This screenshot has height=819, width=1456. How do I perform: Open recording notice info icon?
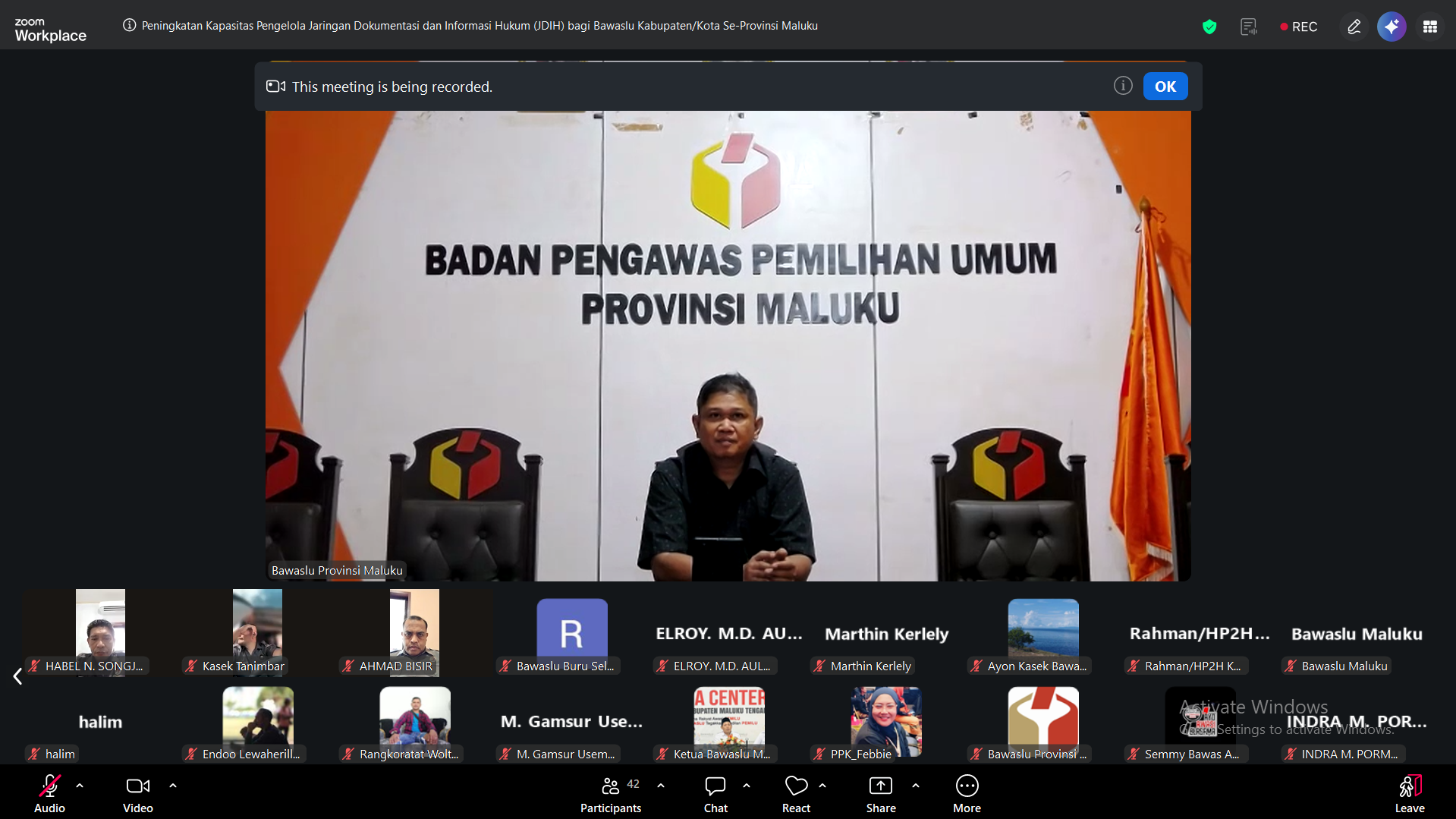[x=1123, y=86]
